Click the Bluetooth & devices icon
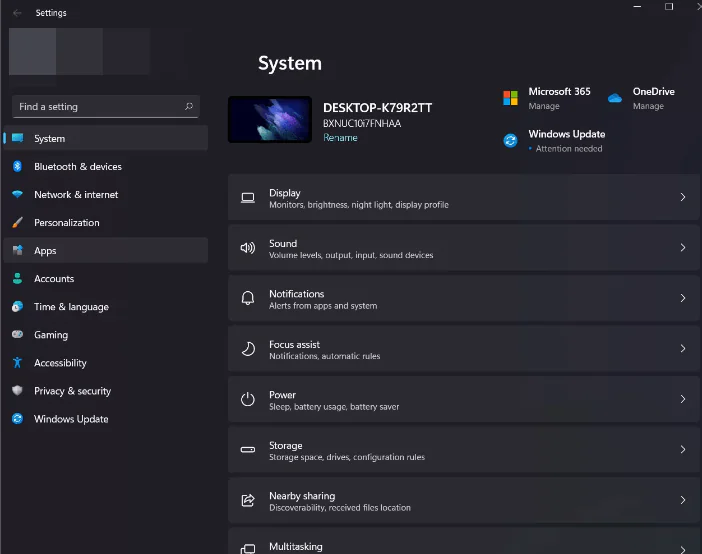The width and height of the screenshot is (702, 554). coord(17,167)
